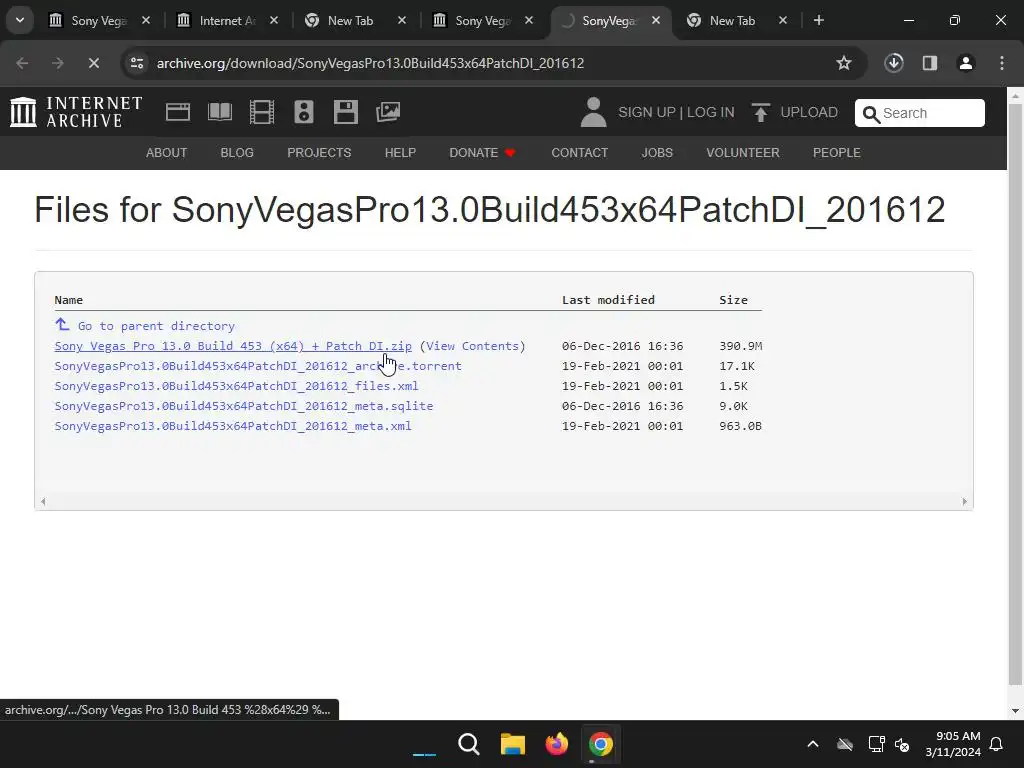Download the Sony Vegas Pro zip file
Screen dimensions: 1024x768
click(233, 346)
